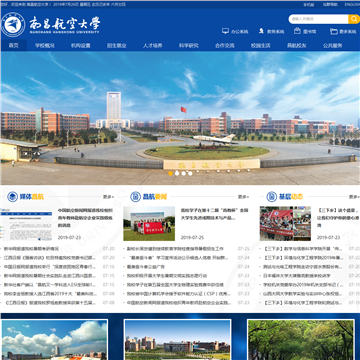Open the 江西日报《强省访谈》 article
This screenshot has width=360, height=360.
50,258
